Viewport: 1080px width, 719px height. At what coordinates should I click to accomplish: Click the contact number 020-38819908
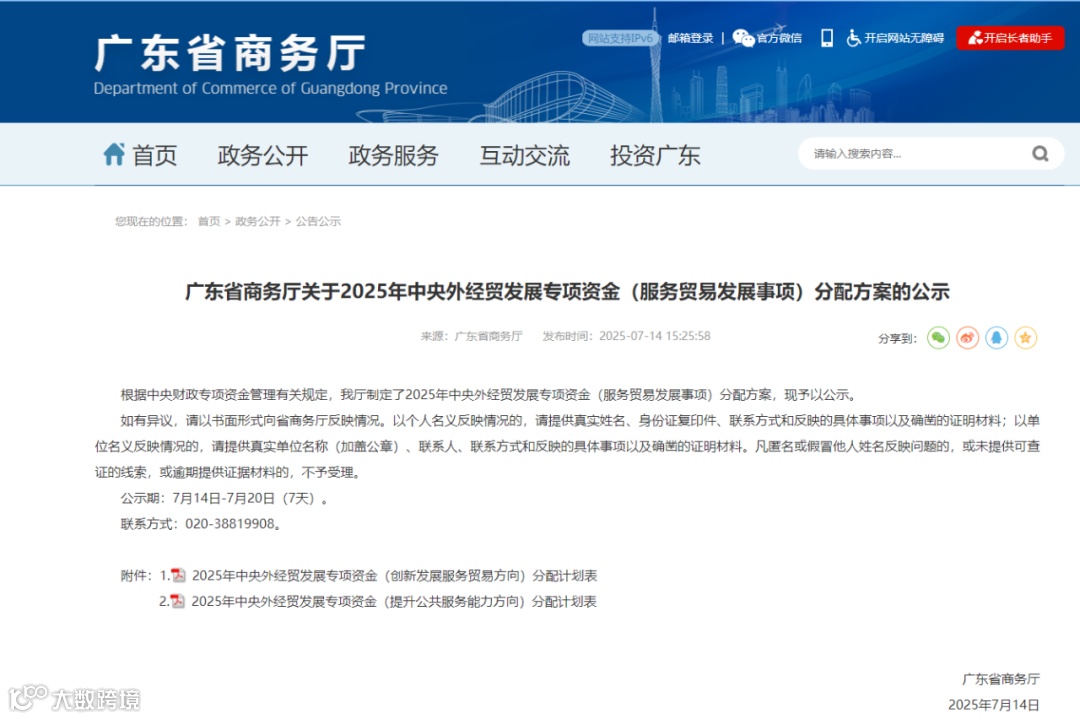229,523
